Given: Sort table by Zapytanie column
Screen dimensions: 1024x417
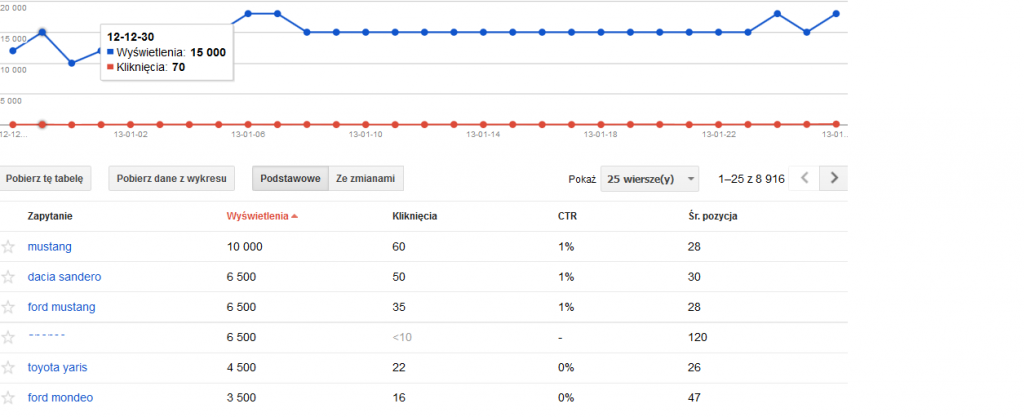Looking at the screenshot, I should (x=50, y=216).
